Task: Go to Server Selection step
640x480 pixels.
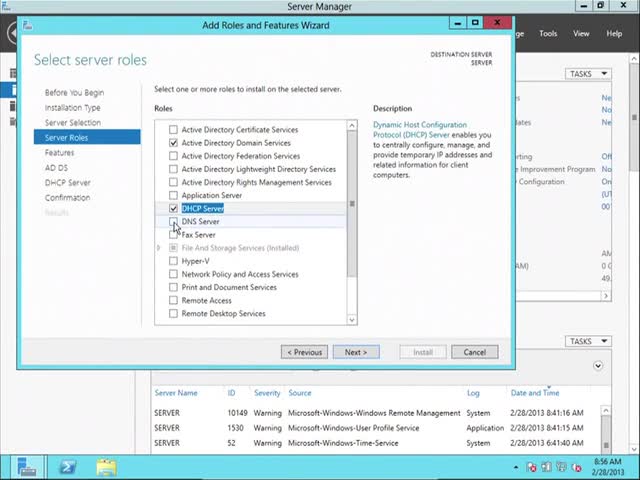Action: [73, 122]
